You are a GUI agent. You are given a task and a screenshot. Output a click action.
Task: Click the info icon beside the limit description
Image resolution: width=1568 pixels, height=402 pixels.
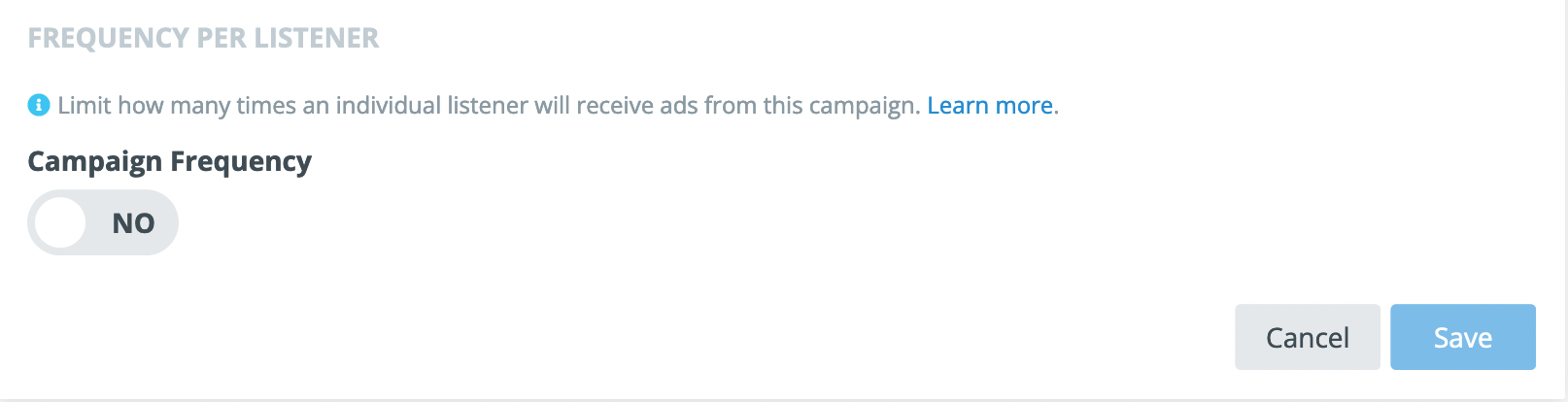point(39,105)
